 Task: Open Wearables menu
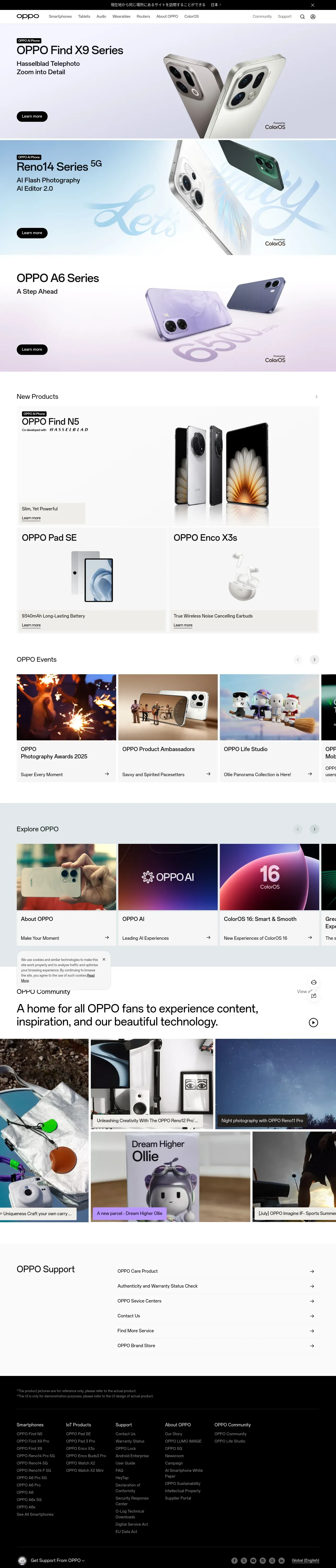tap(121, 16)
